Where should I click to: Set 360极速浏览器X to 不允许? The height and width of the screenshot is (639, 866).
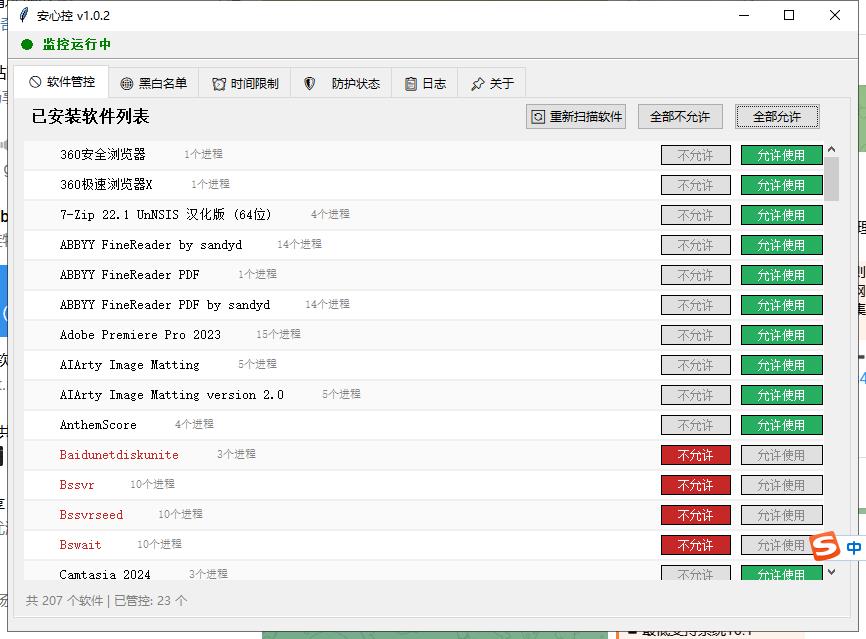pyautogui.click(x=696, y=185)
